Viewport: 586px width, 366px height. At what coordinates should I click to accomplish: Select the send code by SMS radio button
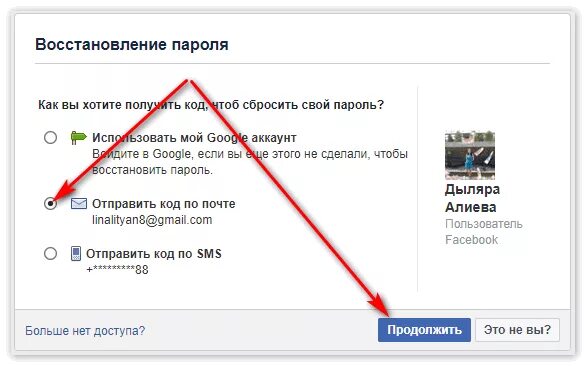pyautogui.click(x=50, y=253)
